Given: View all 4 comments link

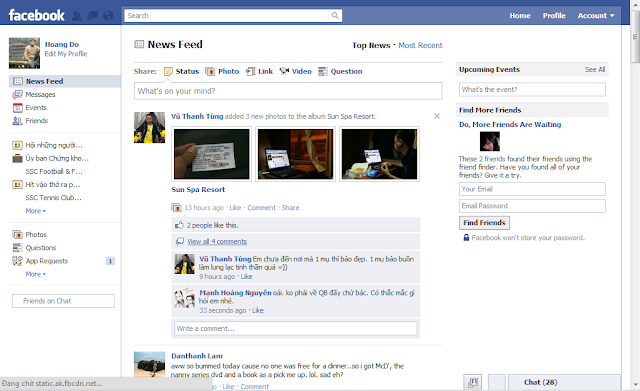Looking at the screenshot, I should (217, 242).
